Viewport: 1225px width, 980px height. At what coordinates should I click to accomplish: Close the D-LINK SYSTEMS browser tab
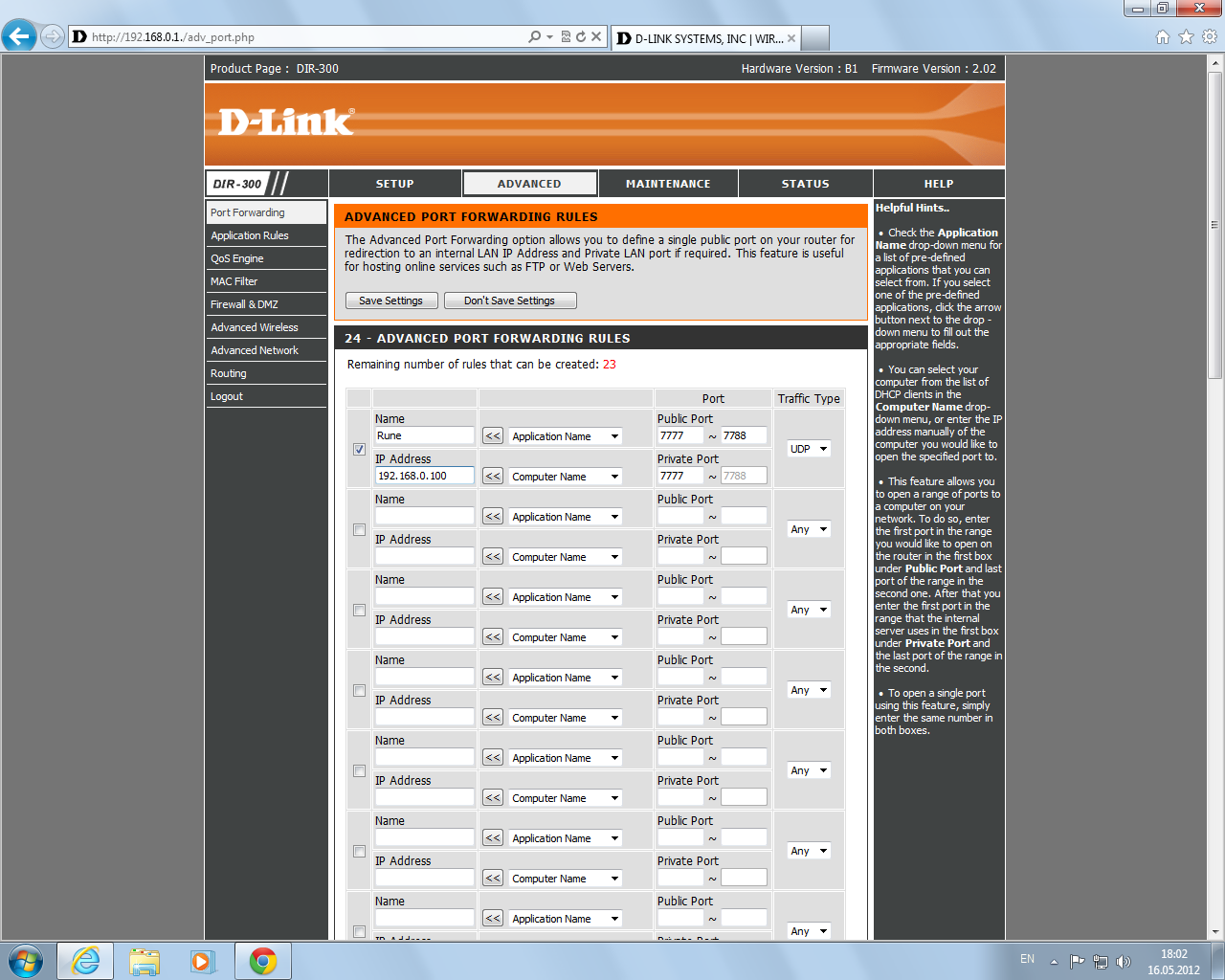point(791,38)
